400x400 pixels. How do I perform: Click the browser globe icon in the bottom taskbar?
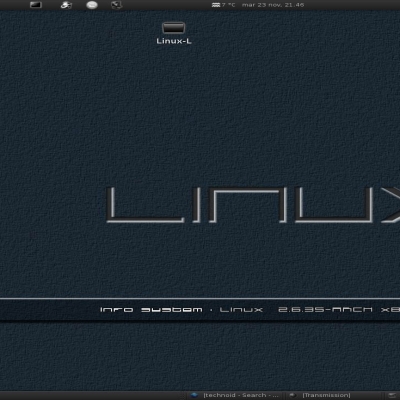pos(194,395)
